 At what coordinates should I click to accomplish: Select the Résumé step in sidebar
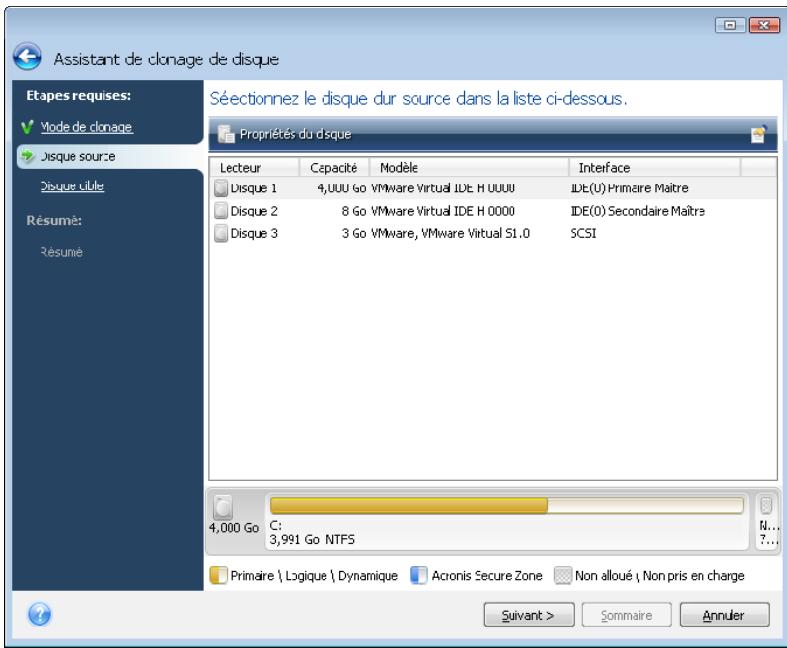(x=61, y=252)
